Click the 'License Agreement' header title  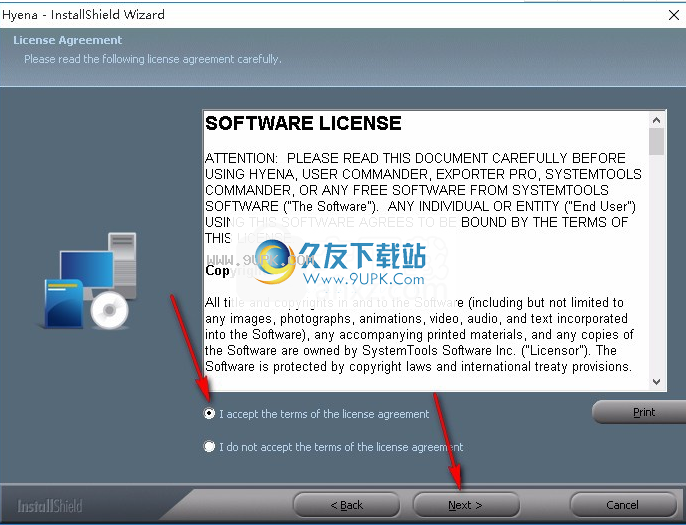[67, 40]
